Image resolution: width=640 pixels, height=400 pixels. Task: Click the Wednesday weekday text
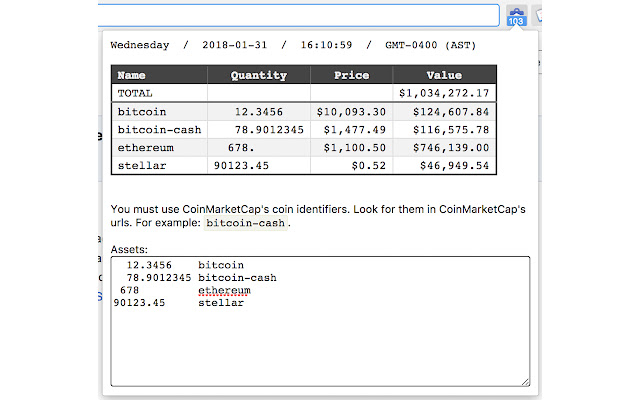pos(140,45)
